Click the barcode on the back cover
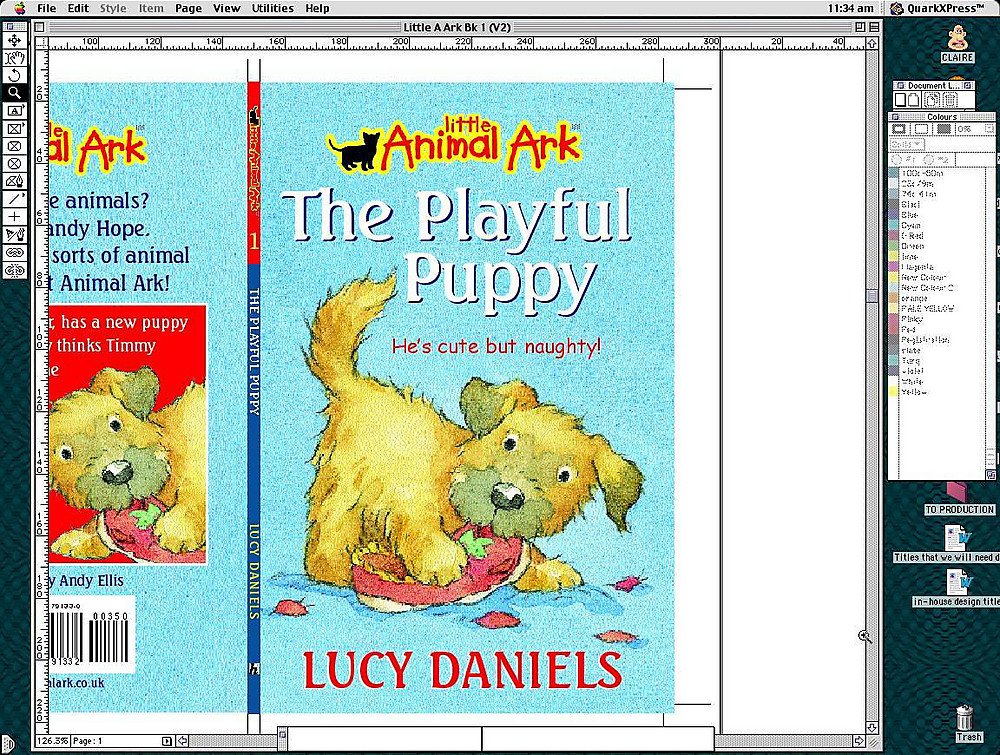This screenshot has width=1000, height=755. point(91,635)
